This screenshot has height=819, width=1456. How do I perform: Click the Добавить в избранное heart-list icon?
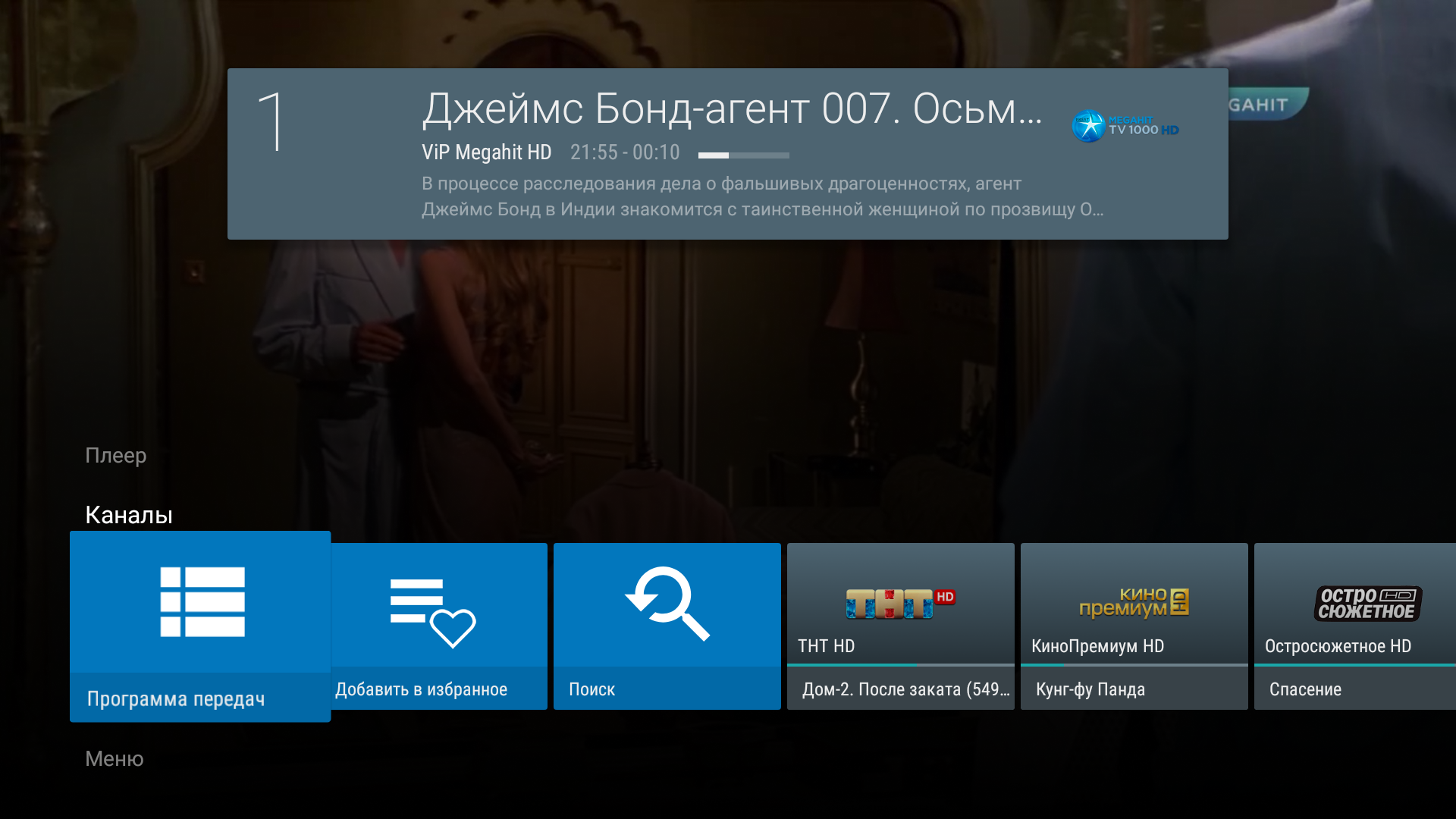point(432,613)
